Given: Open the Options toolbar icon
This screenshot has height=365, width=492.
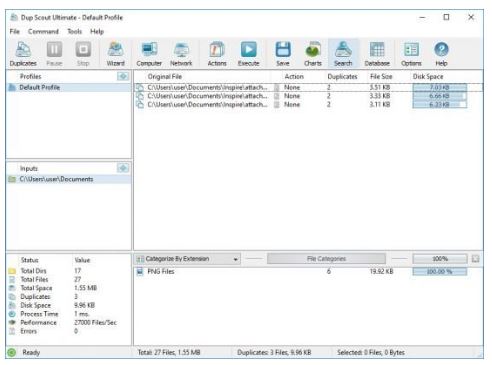Looking at the screenshot, I should coord(411,53).
